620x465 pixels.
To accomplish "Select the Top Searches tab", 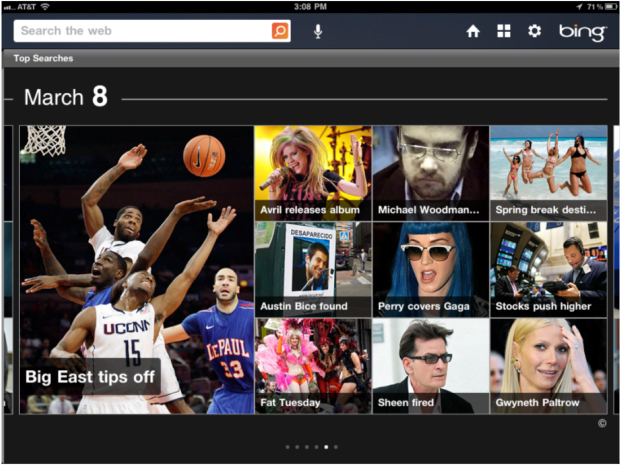I will (x=42, y=59).
